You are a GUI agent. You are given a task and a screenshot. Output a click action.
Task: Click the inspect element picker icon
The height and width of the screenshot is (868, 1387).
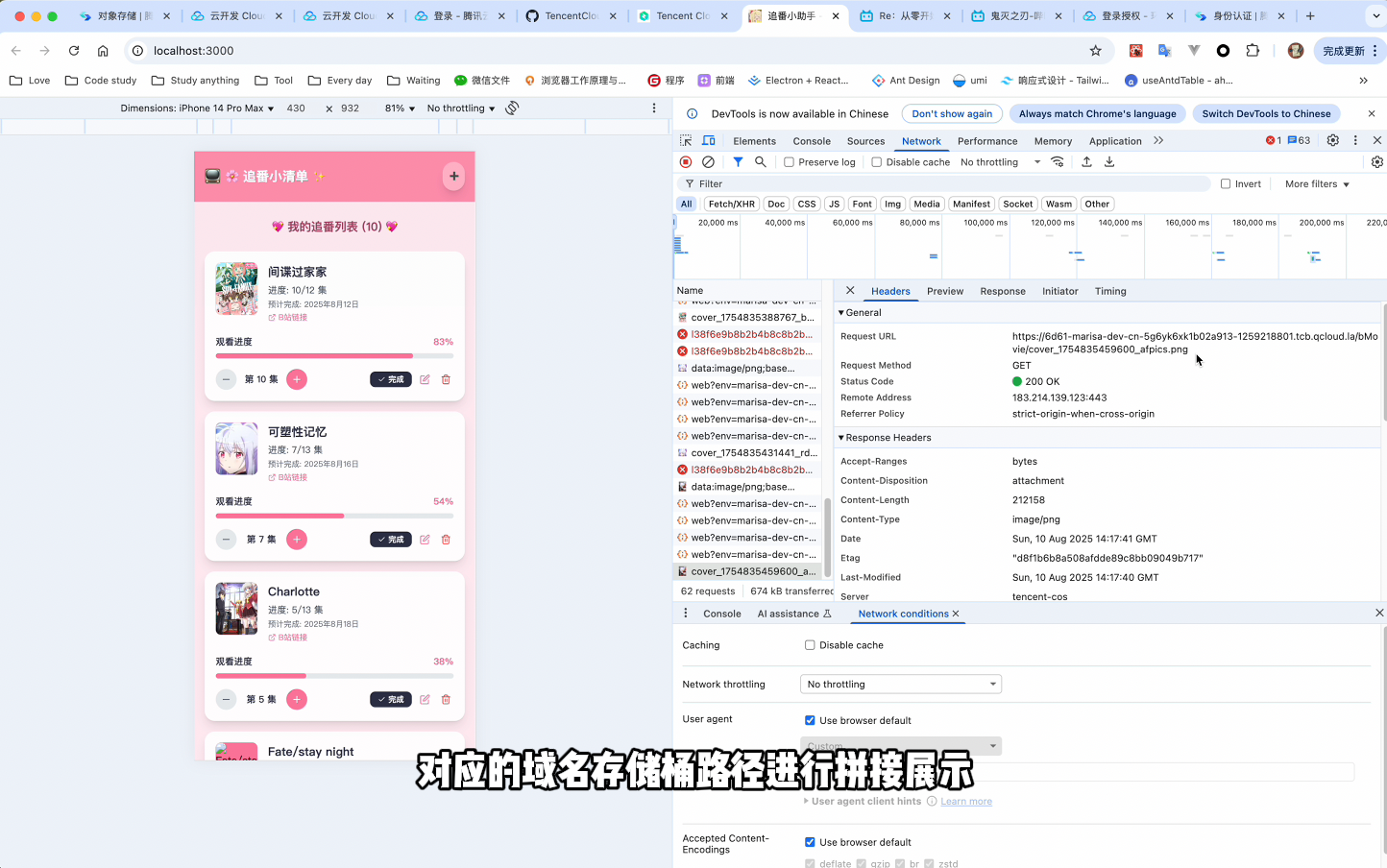tap(688, 139)
